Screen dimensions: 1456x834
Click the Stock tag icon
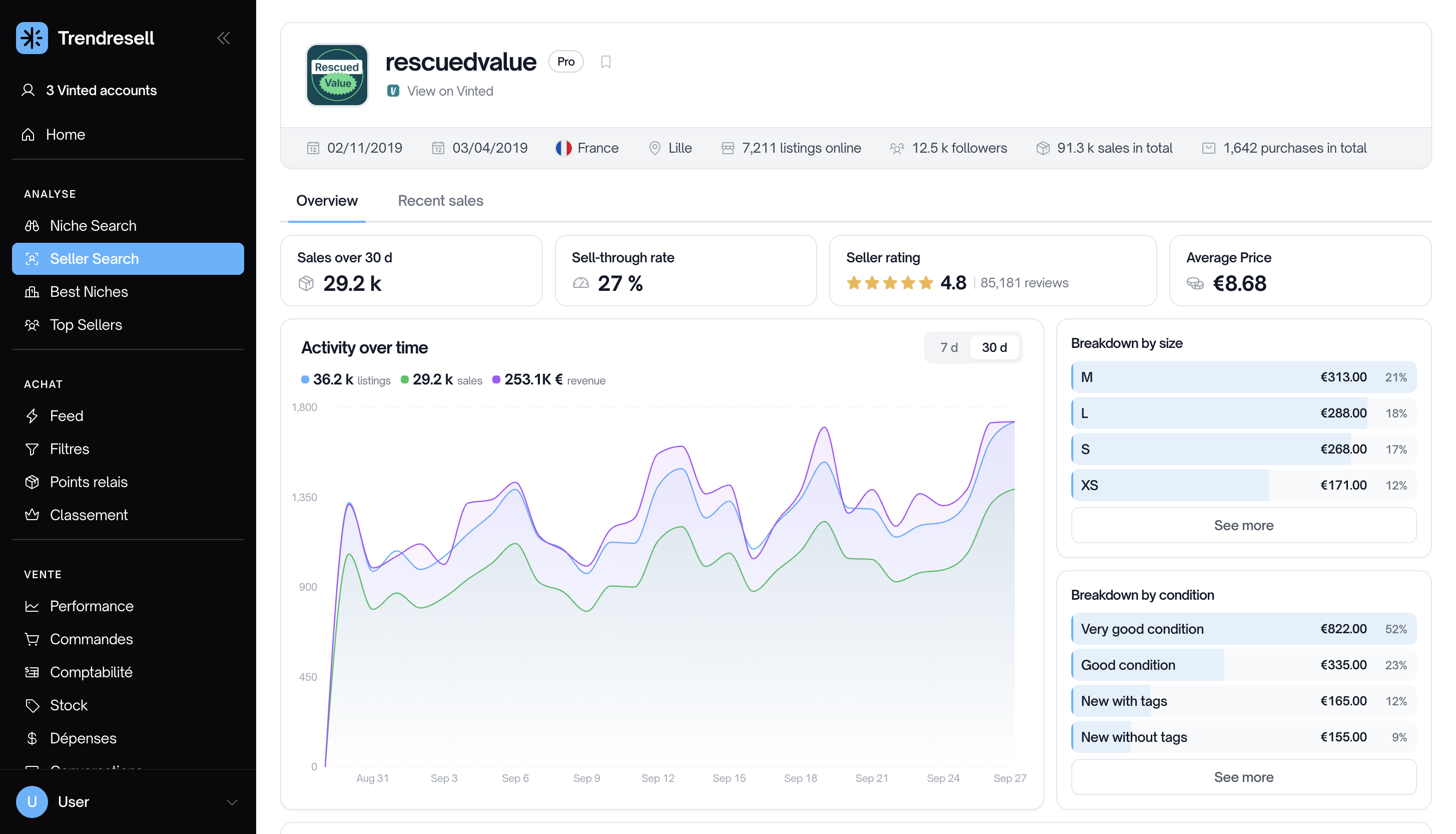pos(32,705)
